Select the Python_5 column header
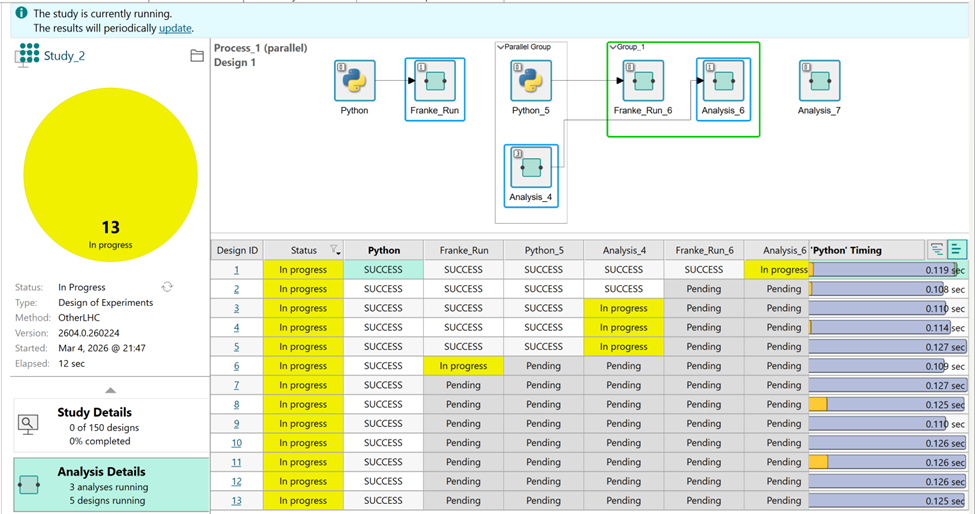Viewport: 975px width, 514px height. coord(544,250)
